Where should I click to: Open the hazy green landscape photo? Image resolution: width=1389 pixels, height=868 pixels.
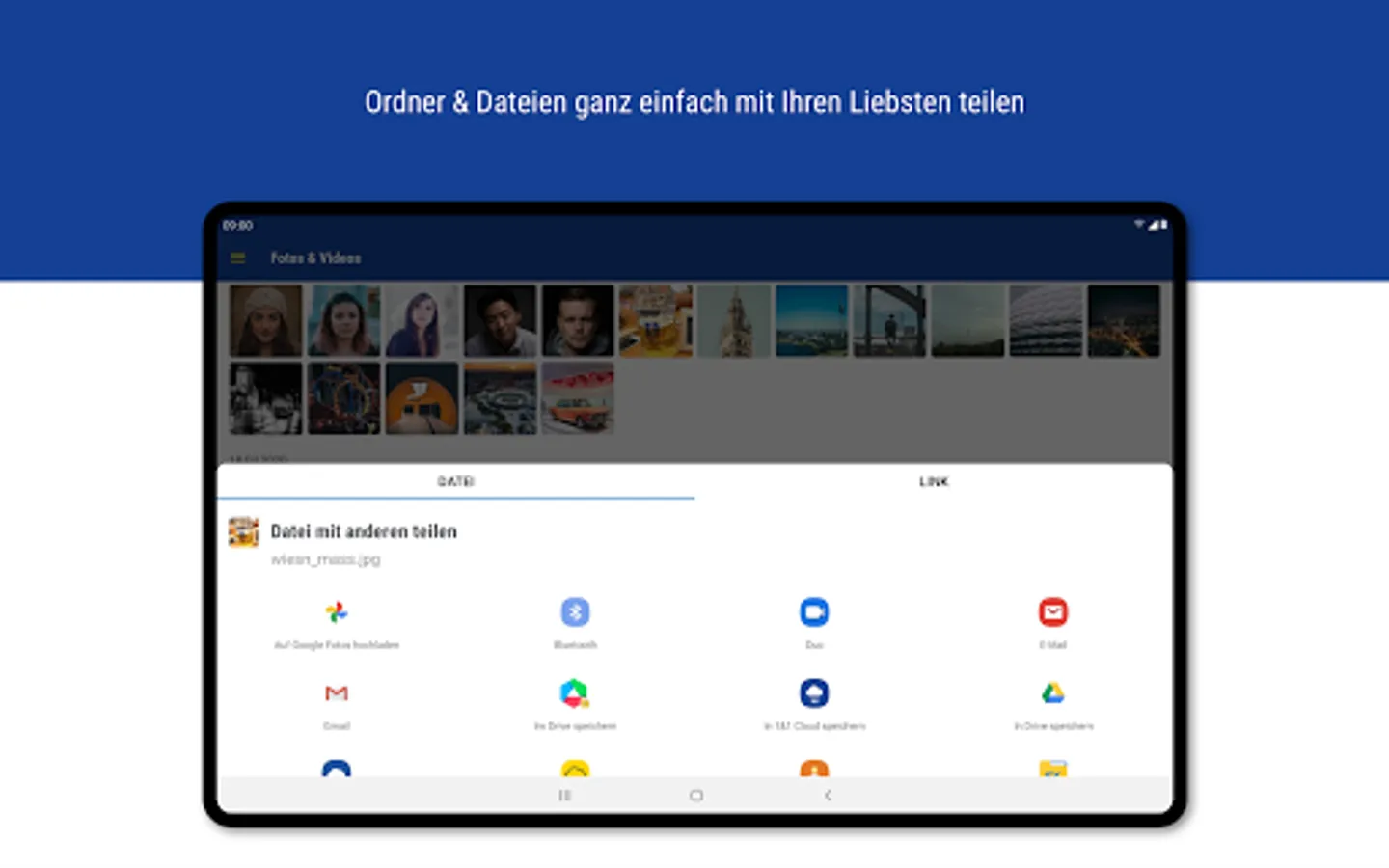967,320
